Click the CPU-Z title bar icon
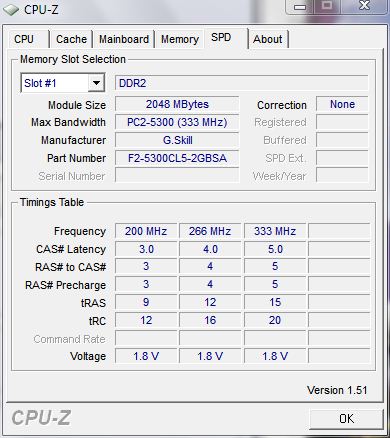Viewport: 390px width, 438px height. pyautogui.click(x=11, y=9)
